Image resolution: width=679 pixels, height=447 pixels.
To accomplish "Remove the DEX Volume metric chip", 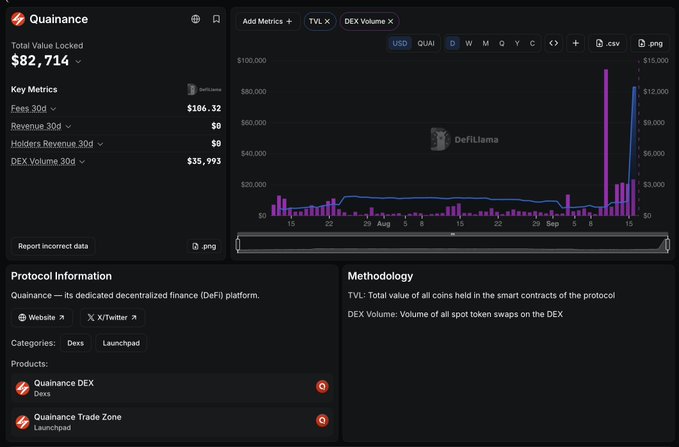I will (391, 21).
